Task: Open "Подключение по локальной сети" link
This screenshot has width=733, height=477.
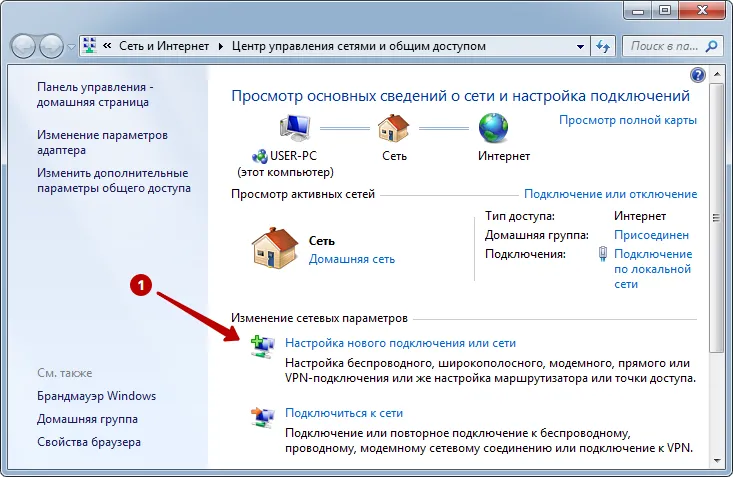Action: (653, 269)
